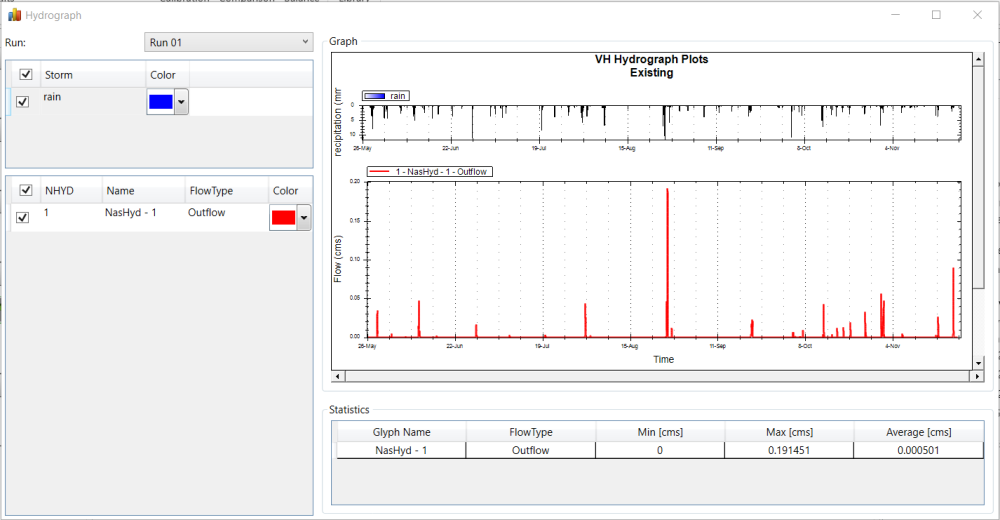Click the Average [cms] column header
Image resolution: width=1000 pixels, height=520 pixels.
tap(917, 432)
